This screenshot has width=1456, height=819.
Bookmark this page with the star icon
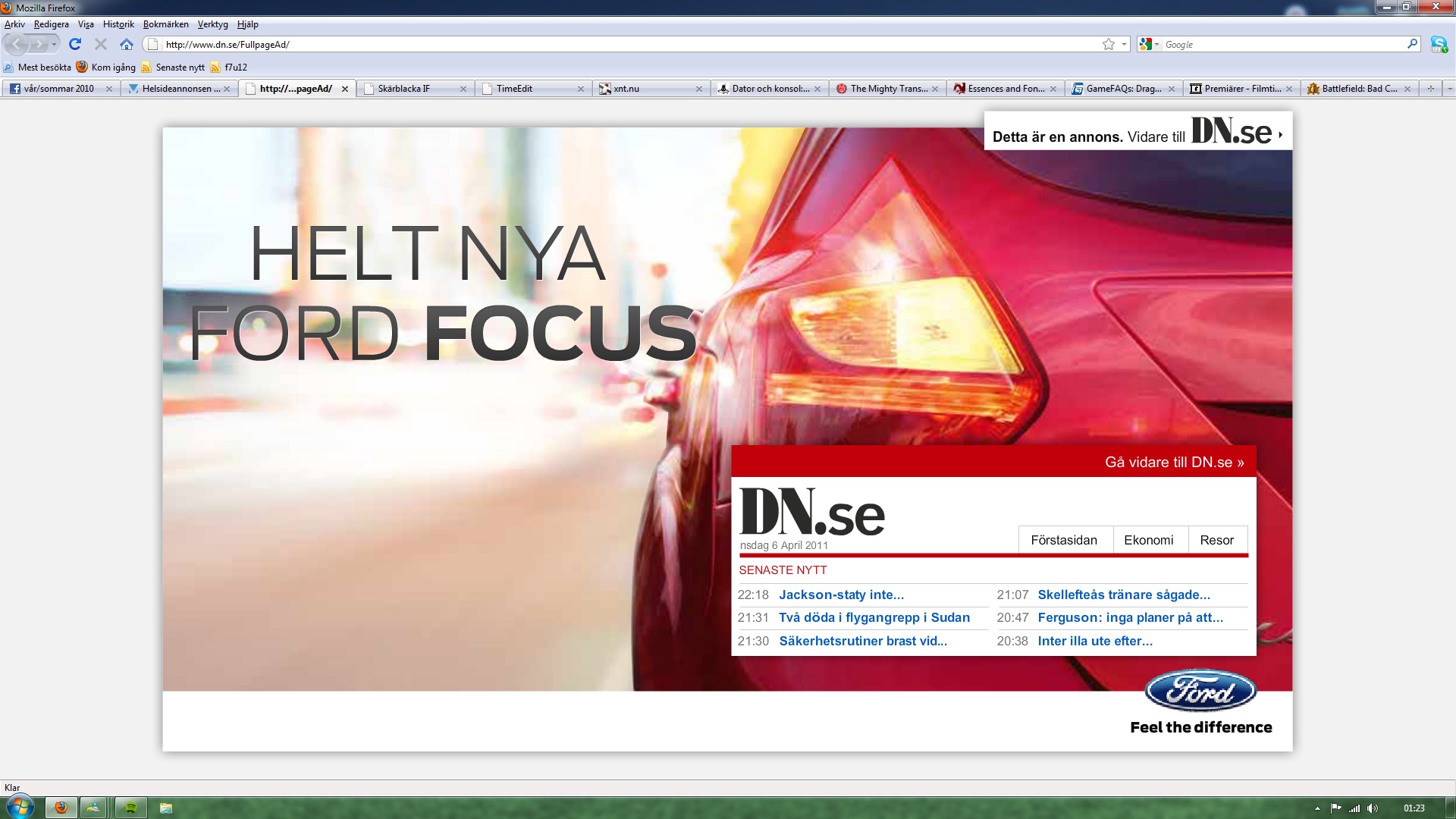[x=1109, y=45]
